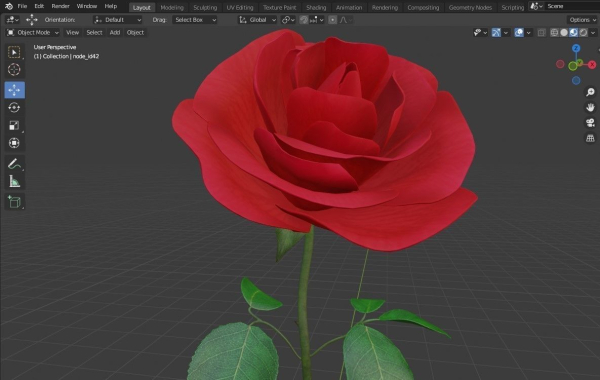This screenshot has width=600, height=380.
Task: Open the snapping options dropdown
Action: [317, 20]
